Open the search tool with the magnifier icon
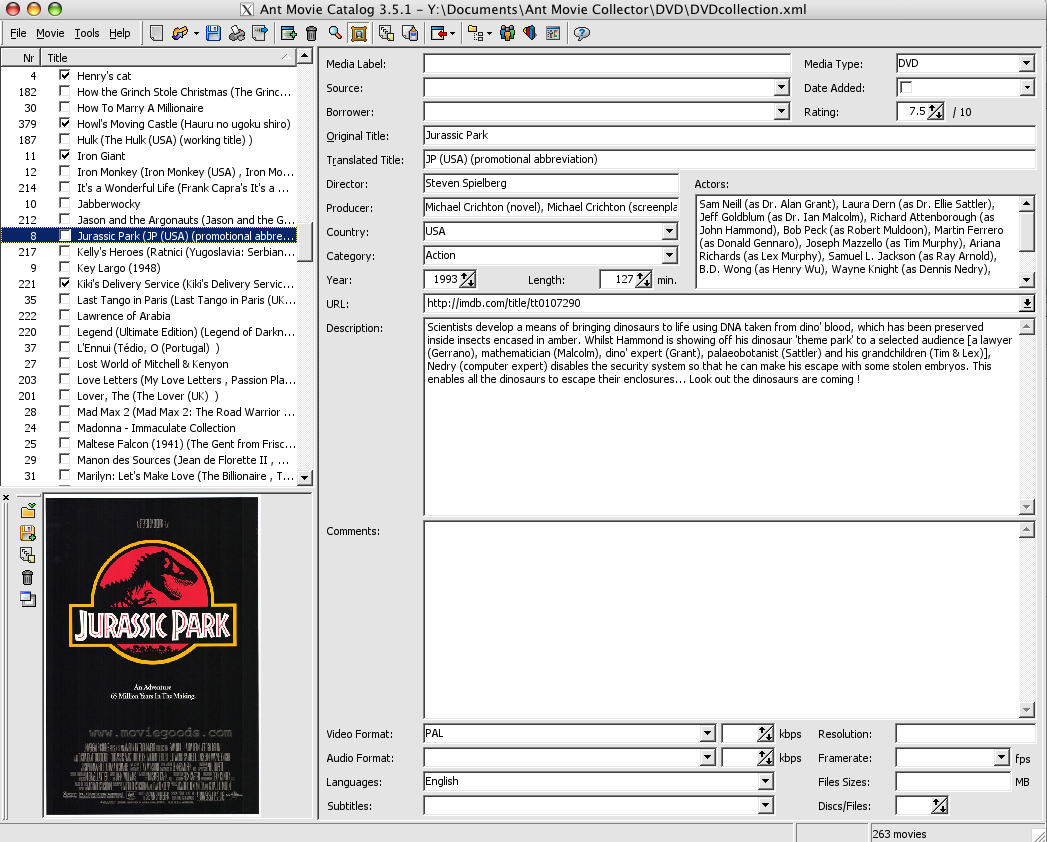The width and height of the screenshot is (1047, 842). tap(333, 33)
